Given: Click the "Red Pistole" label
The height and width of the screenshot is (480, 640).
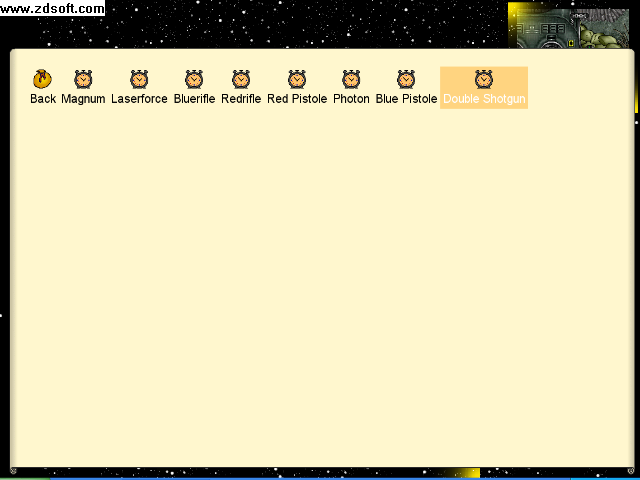Looking at the screenshot, I should click(x=297, y=99).
